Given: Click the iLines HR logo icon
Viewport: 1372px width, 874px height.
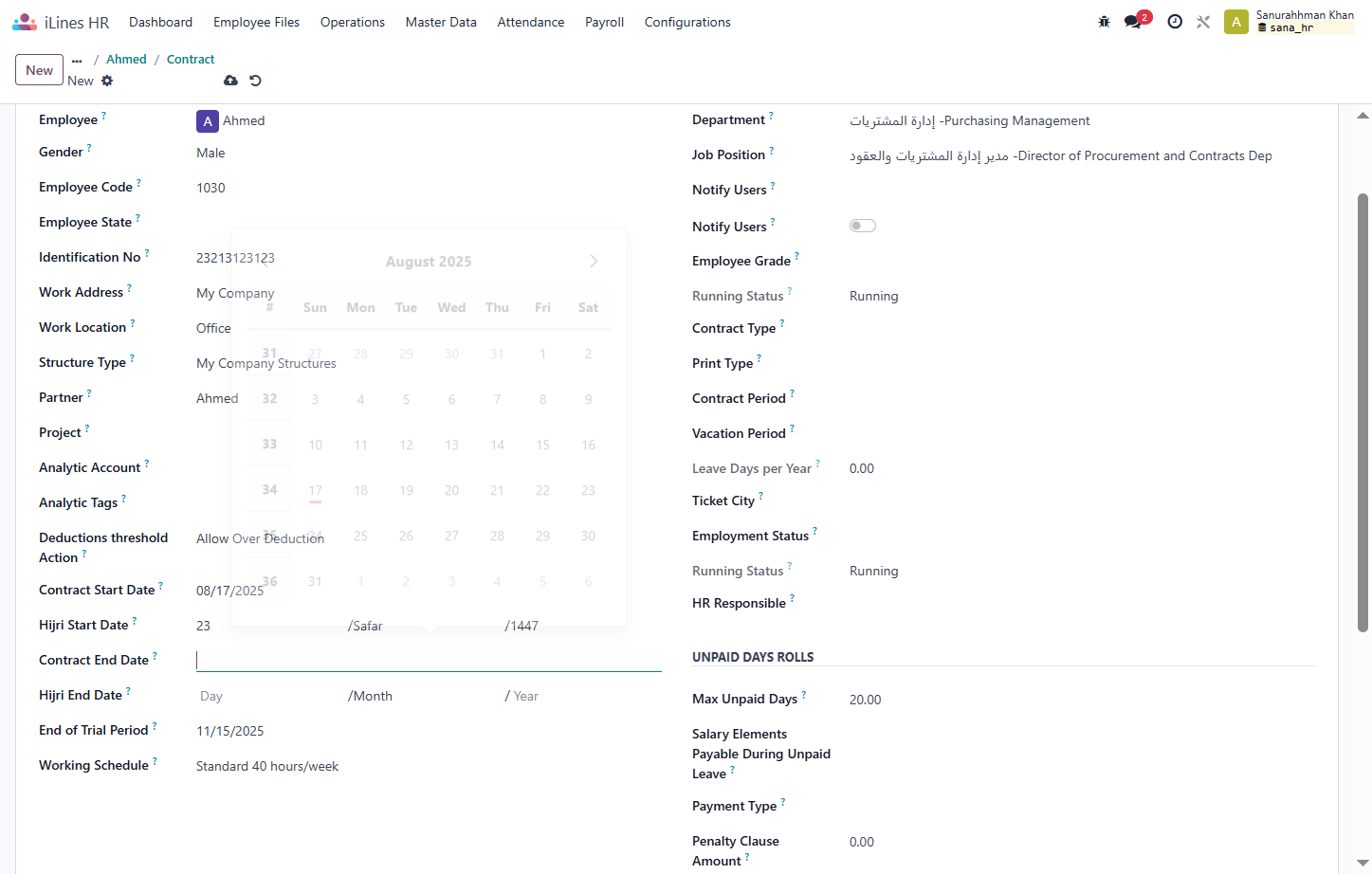Looking at the screenshot, I should [x=25, y=22].
